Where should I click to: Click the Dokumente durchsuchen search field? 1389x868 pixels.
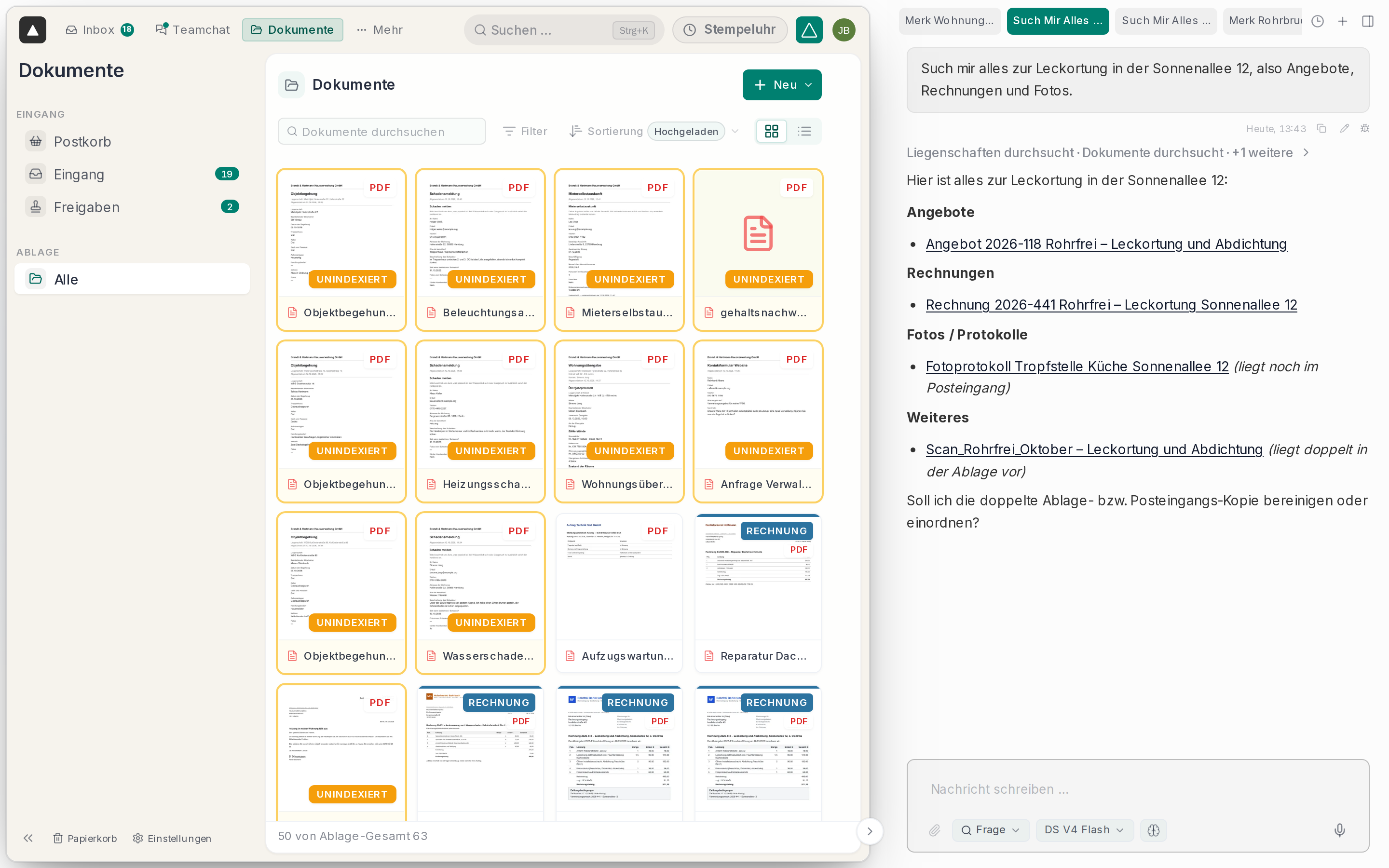[381, 132]
